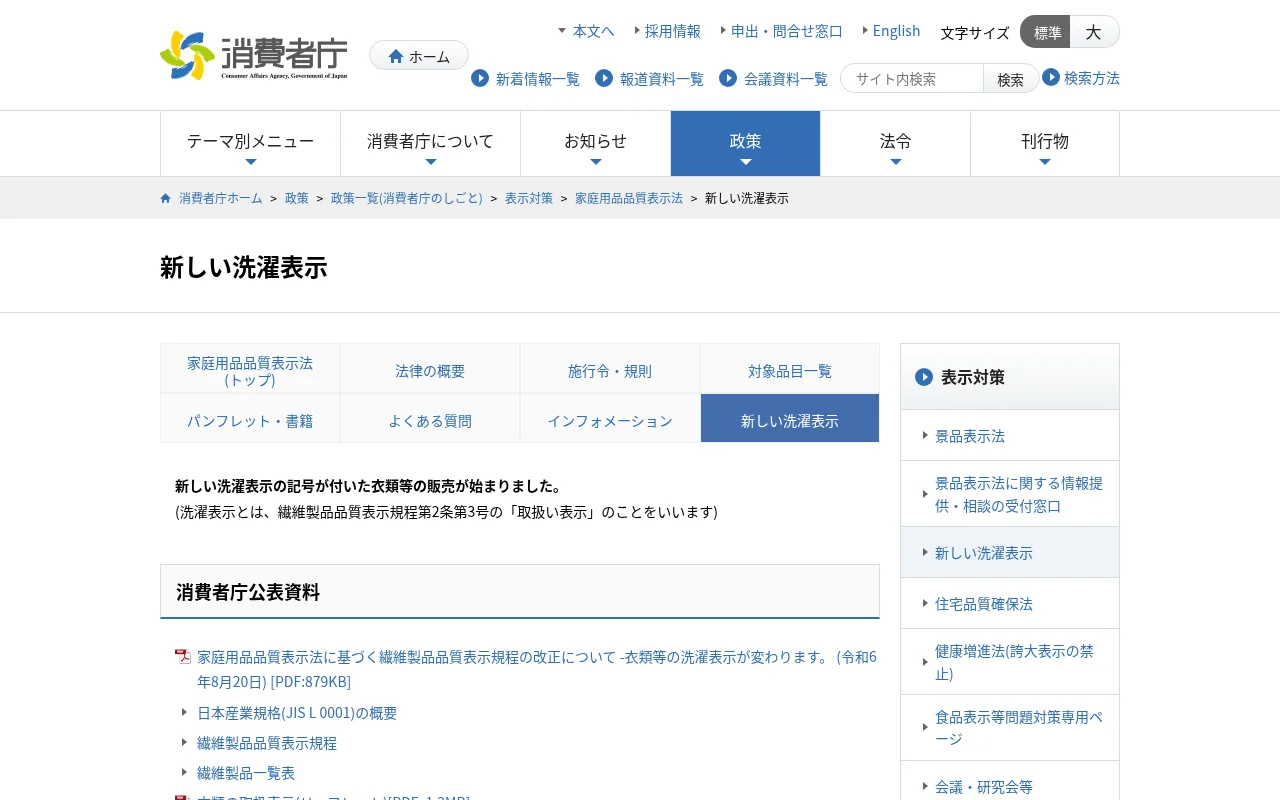This screenshot has height=800, width=1280.
Task: Select the よくある質問 tab
Action: click(430, 419)
